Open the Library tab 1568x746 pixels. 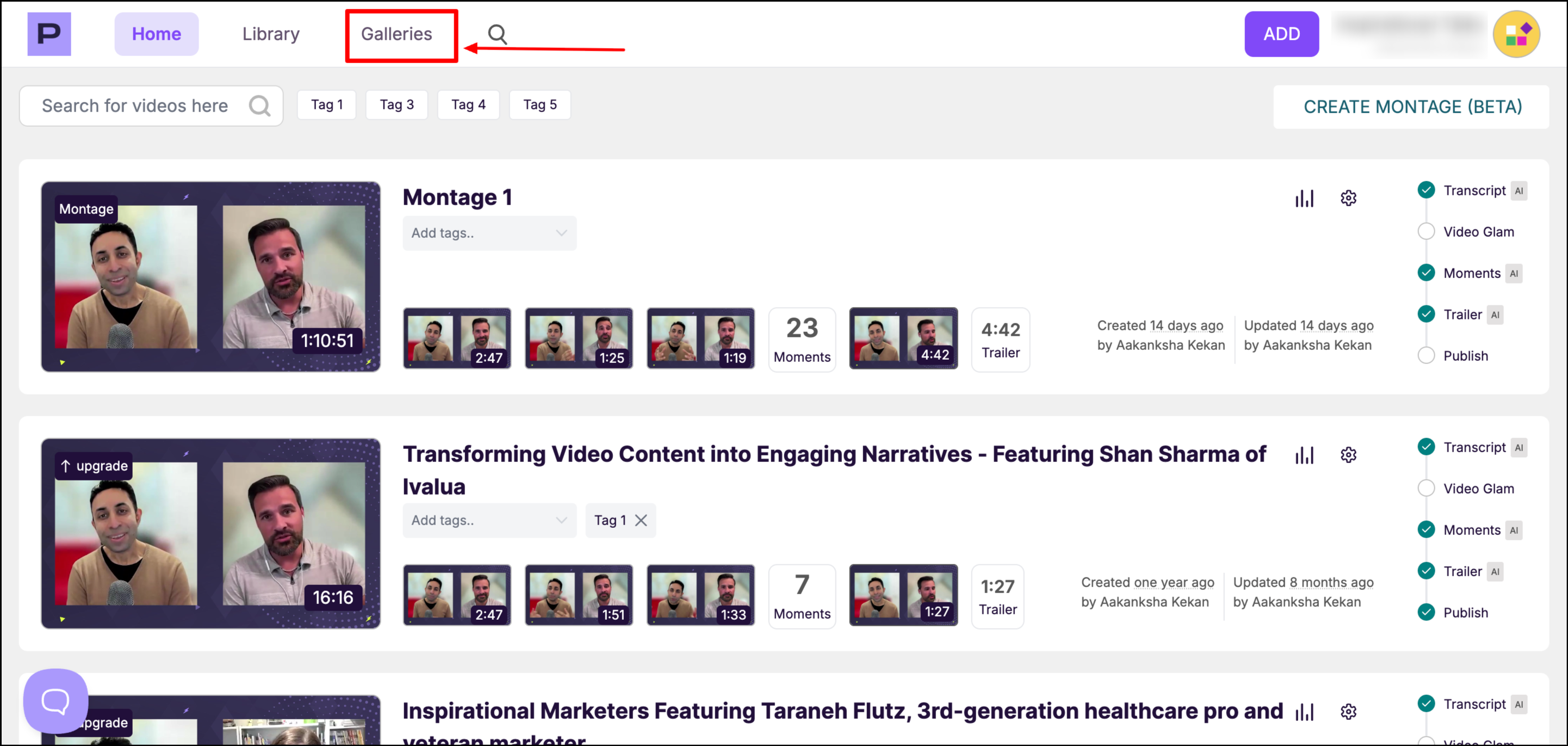(270, 34)
